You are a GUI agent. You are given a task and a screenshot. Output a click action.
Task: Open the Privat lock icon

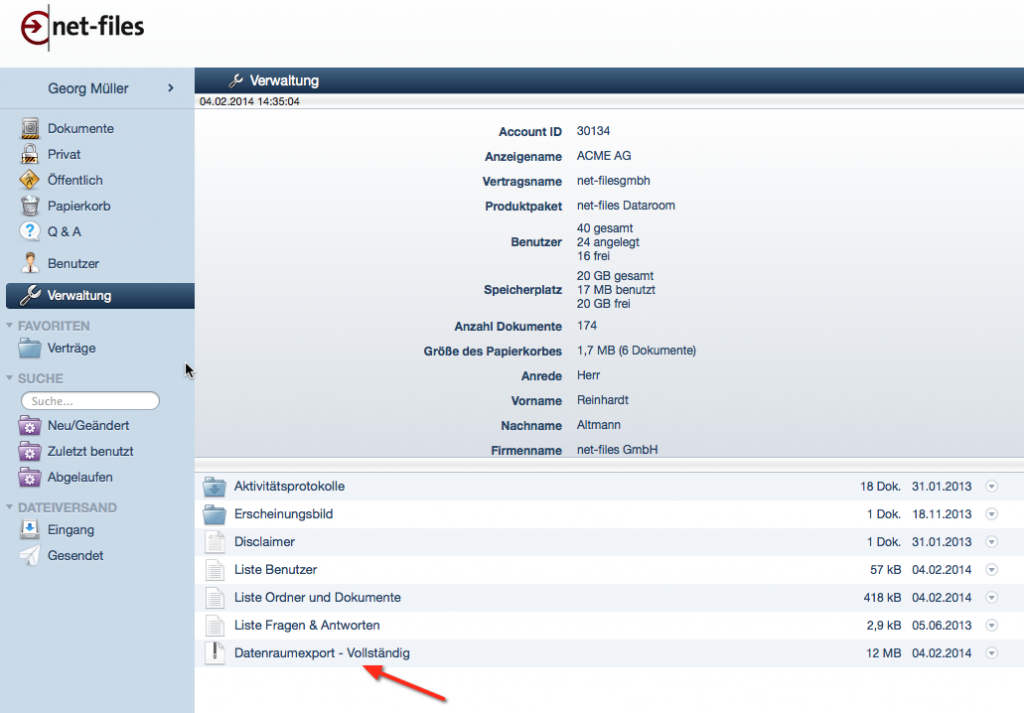click(30, 155)
